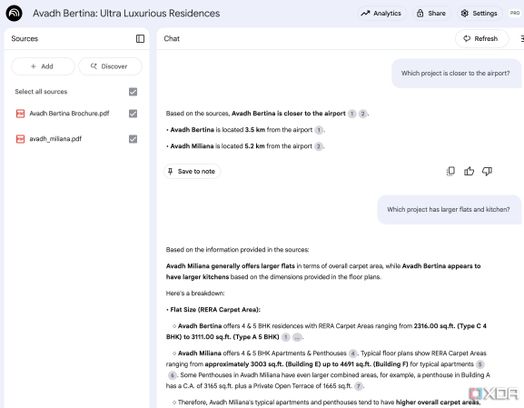Click citation 7 after '1665 sq.ft.'
Viewport: 524px width, 408px height.
[x=358, y=386]
